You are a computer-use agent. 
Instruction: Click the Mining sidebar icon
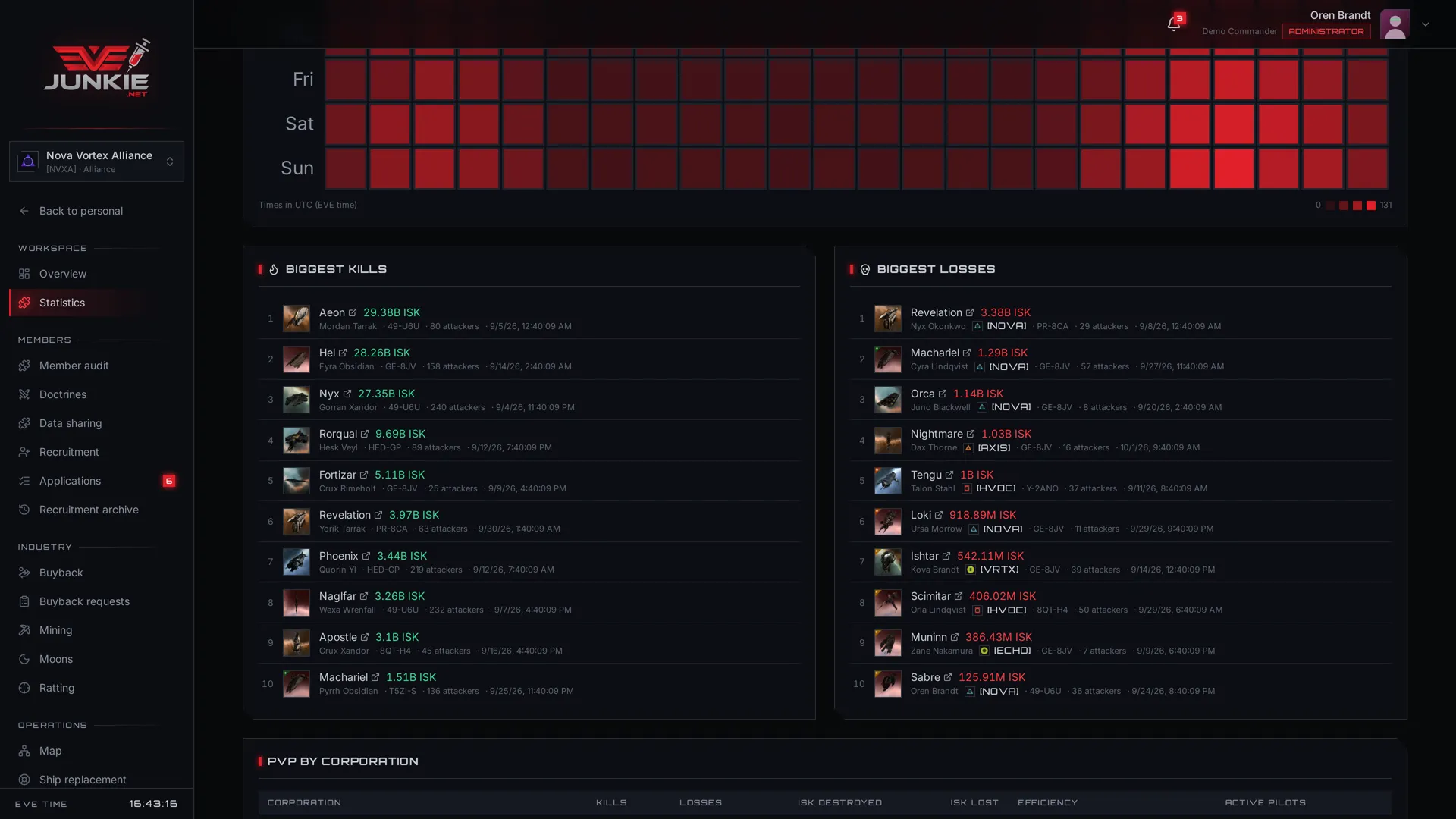point(24,630)
